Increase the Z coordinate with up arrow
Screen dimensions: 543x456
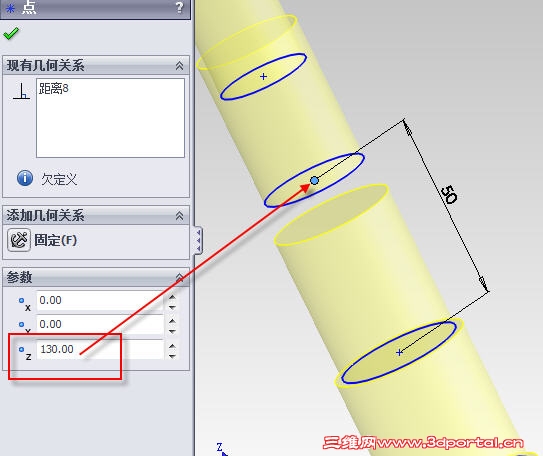172,346
